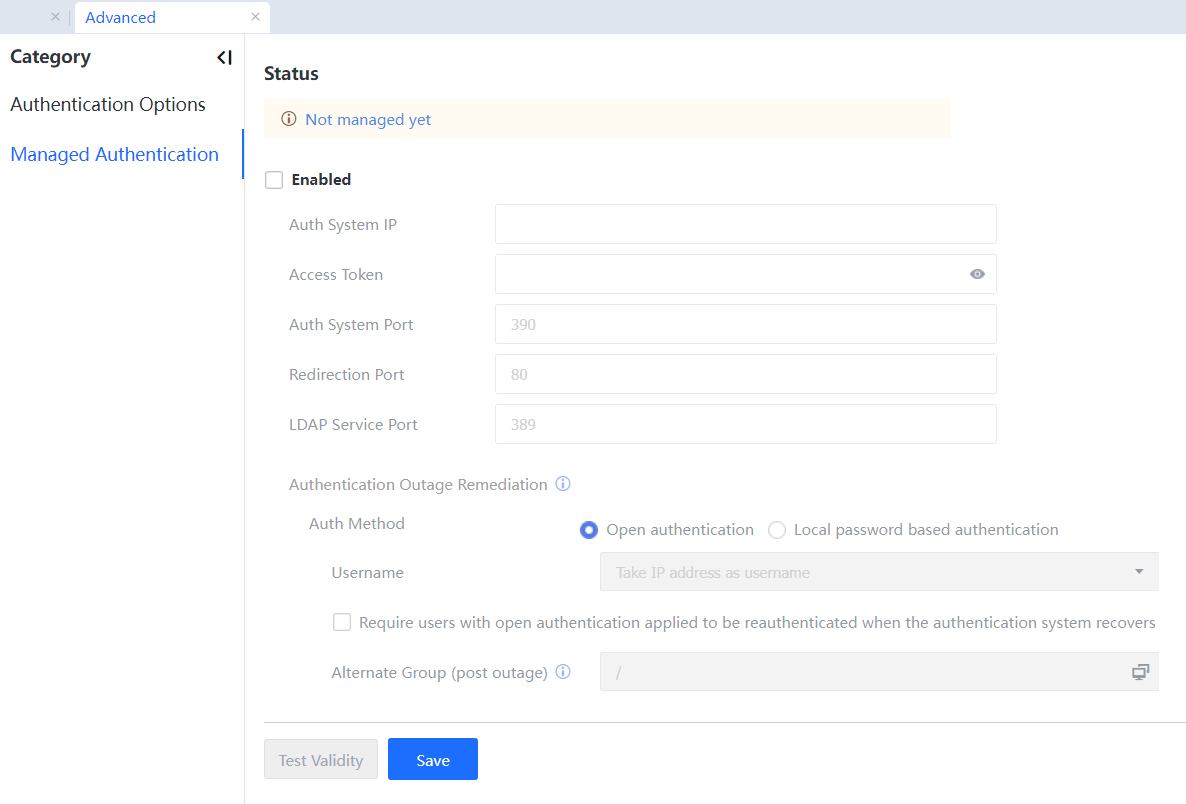Click info icon beside Alternate Group
The width and height of the screenshot is (1186, 804).
tap(563, 672)
